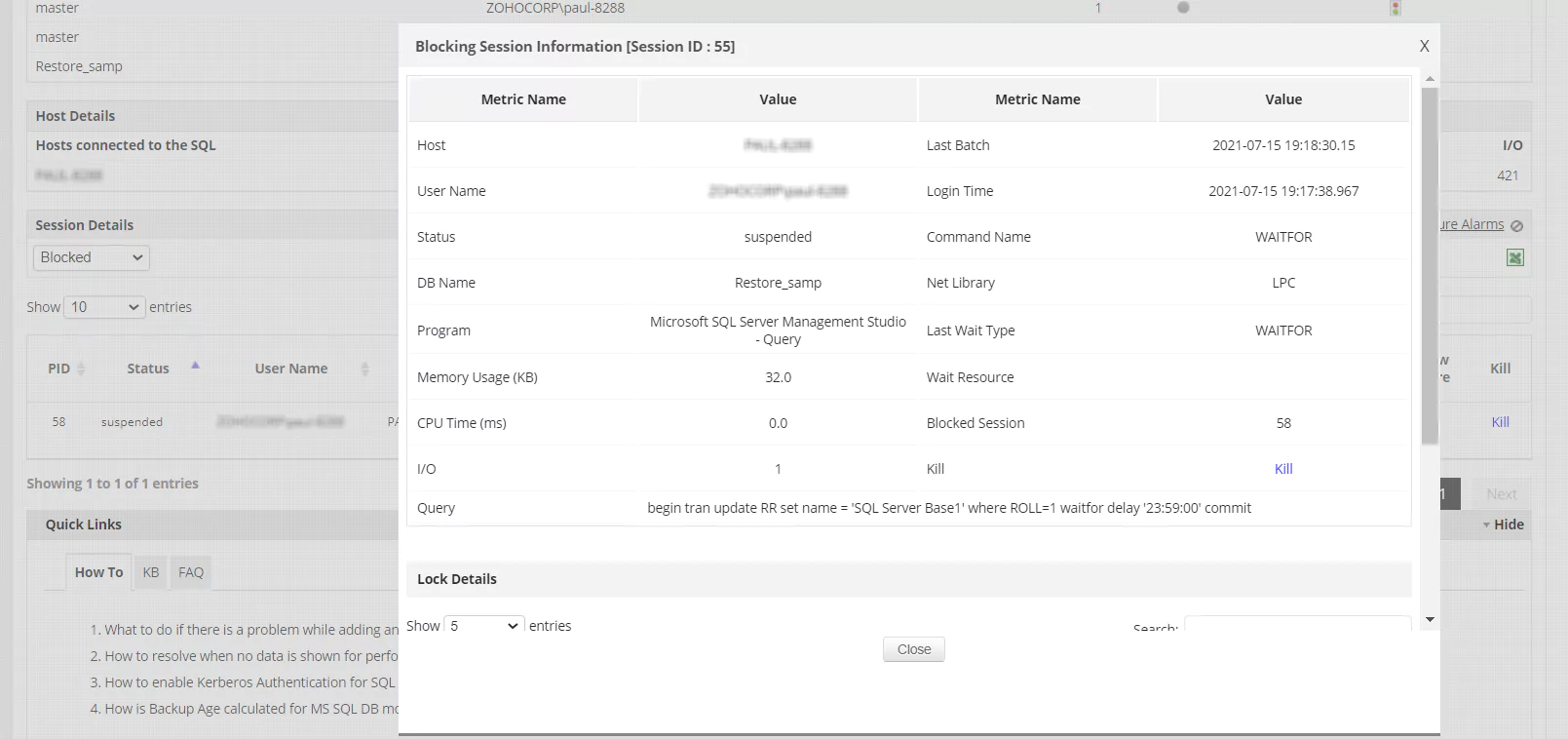Click the I/O value 421
Screen dimensions: 1568x739
(1508, 175)
